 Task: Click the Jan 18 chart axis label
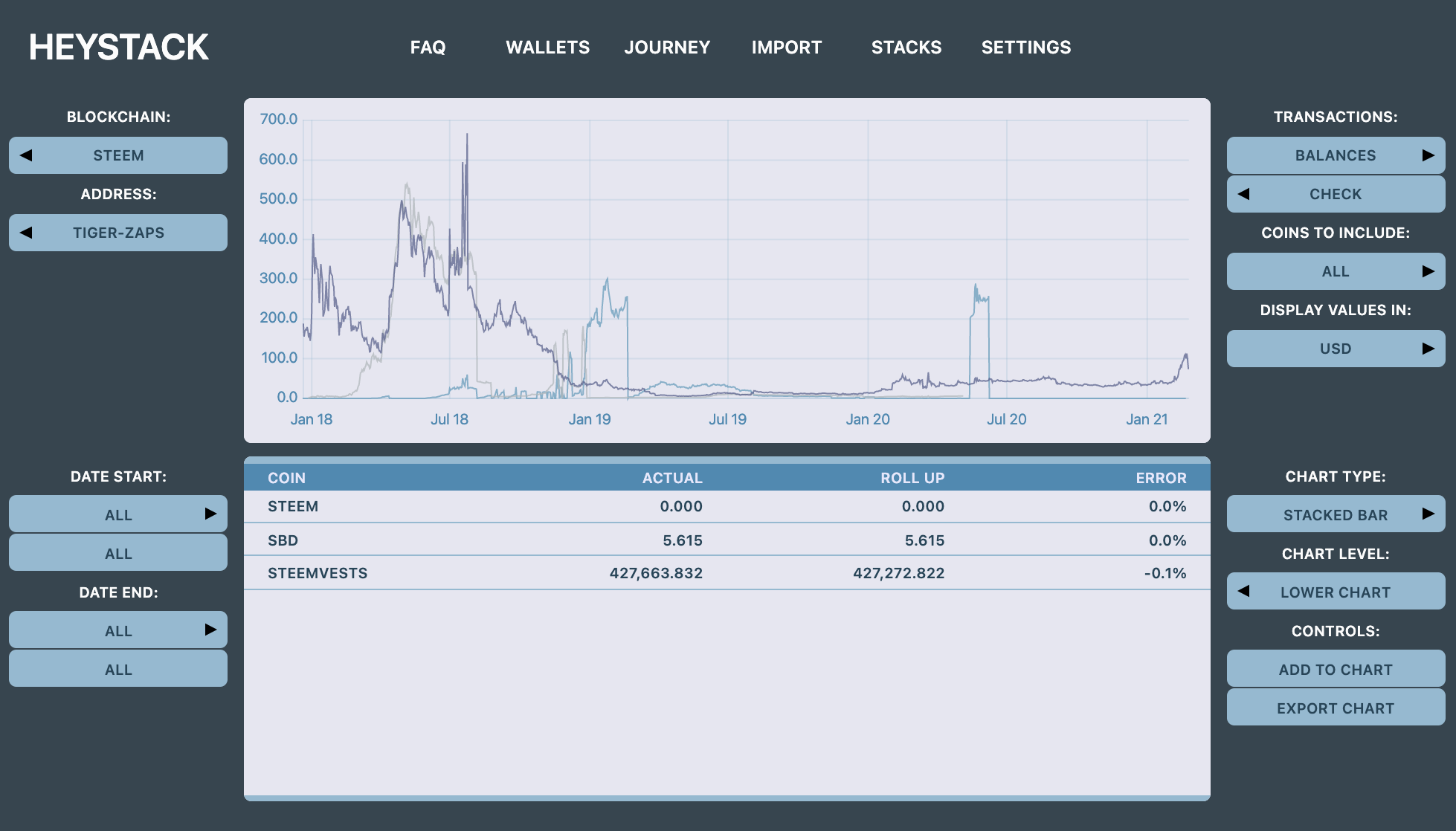[x=312, y=419]
